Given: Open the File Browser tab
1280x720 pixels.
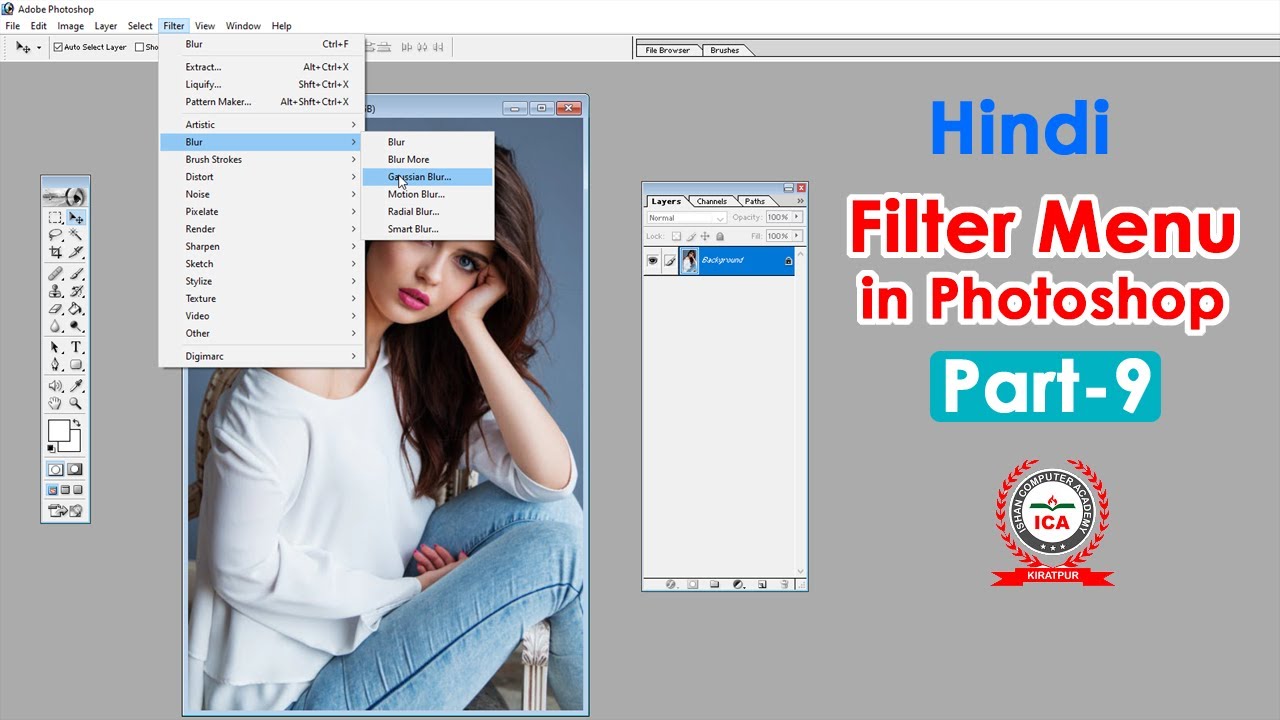Looking at the screenshot, I should point(668,50).
